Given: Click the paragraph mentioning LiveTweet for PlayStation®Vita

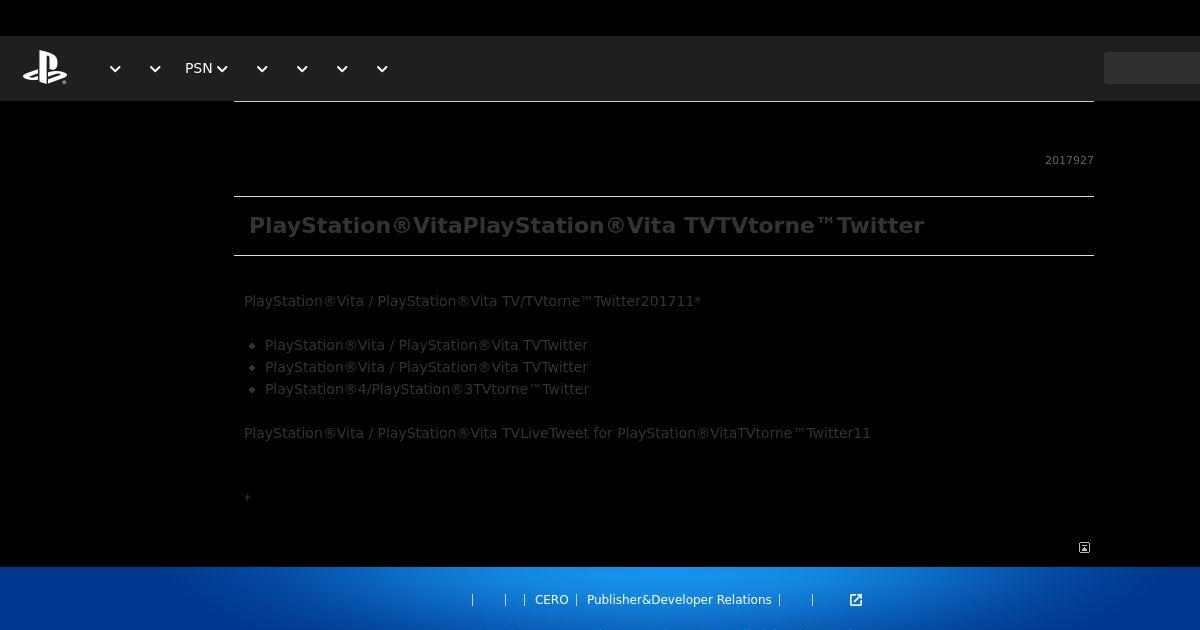Looking at the screenshot, I should click(x=557, y=433).
